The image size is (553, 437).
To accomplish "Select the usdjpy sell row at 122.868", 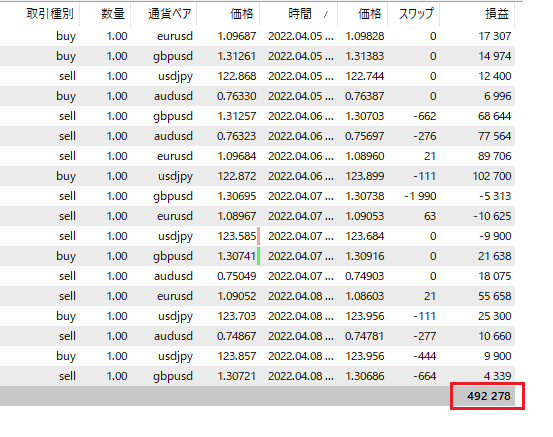I will pyautogui.click(x=257, y=76).
